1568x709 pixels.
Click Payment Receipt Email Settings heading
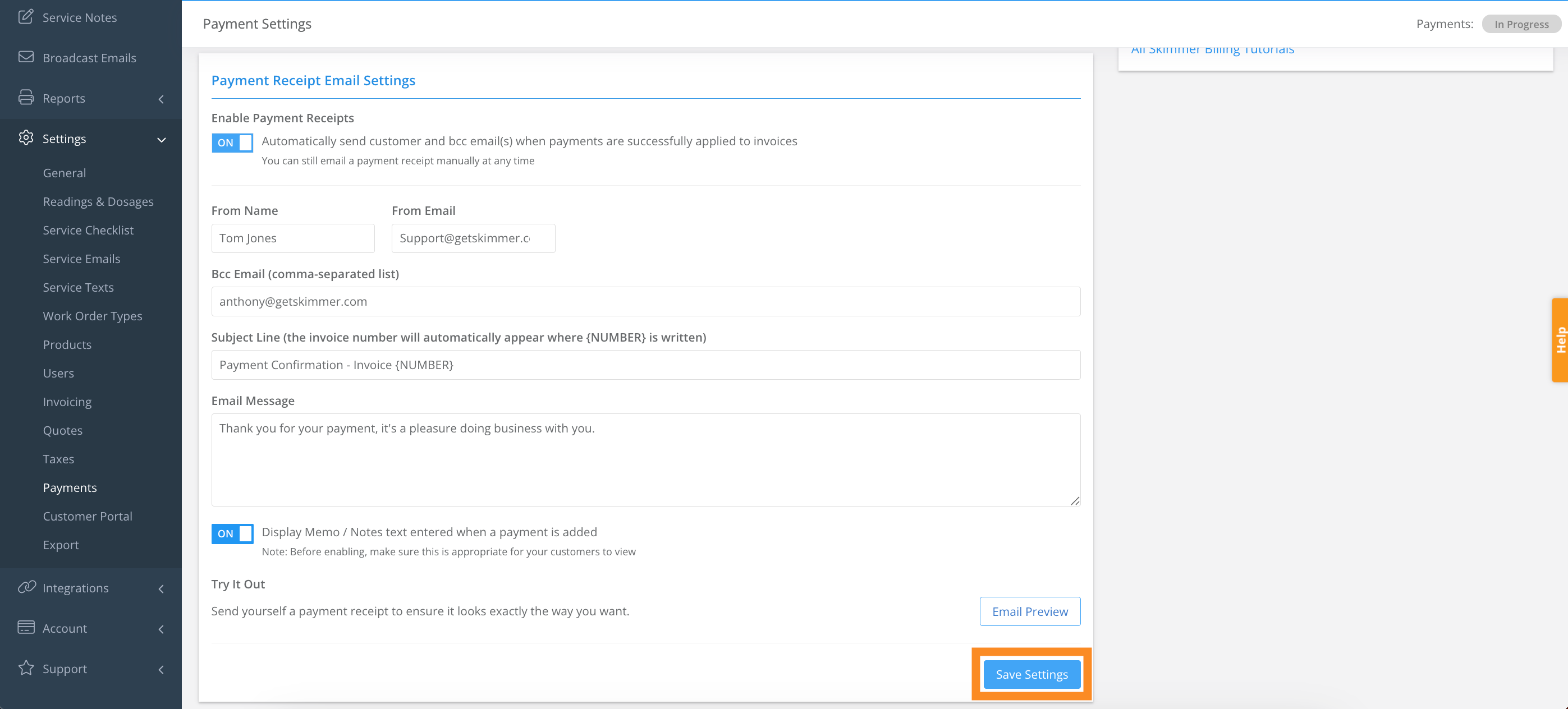tap(314, 80)
